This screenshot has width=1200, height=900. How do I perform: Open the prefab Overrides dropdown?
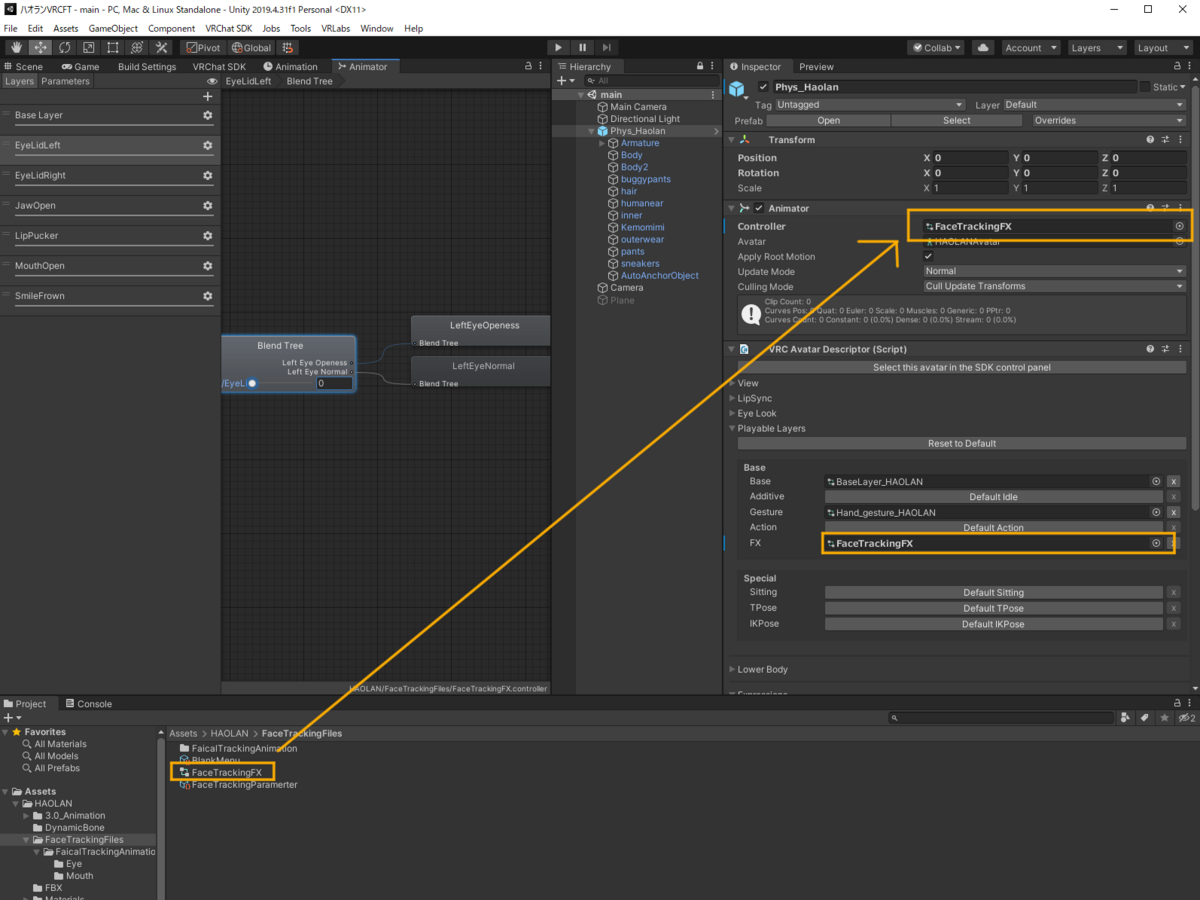pyautogui.click(x=1109, y=120)
